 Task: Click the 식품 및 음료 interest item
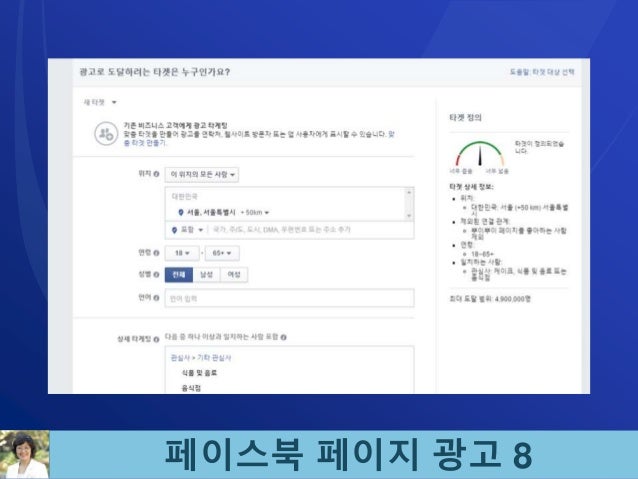coord(199,373)
